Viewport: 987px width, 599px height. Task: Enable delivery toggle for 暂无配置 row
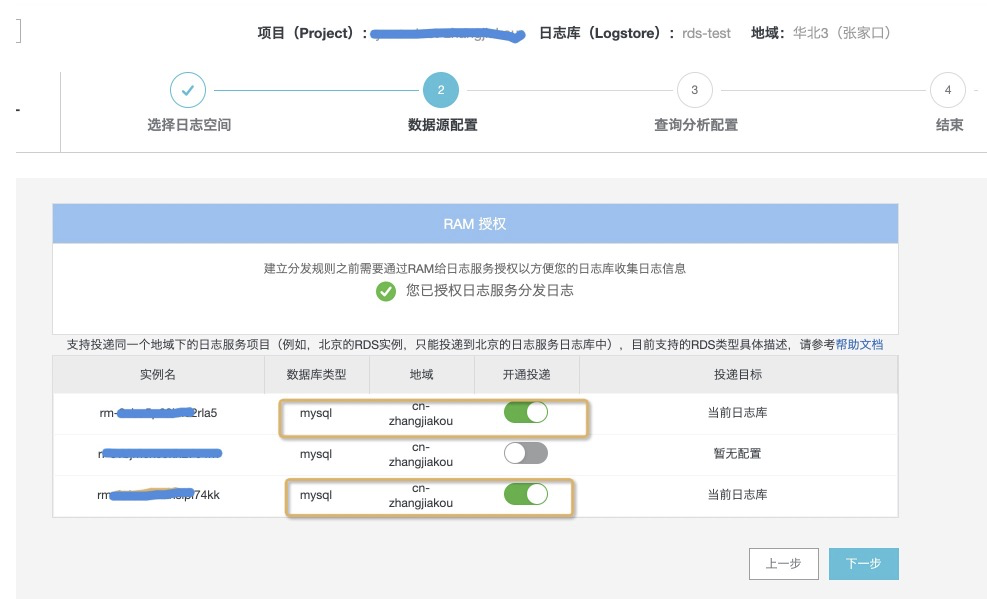tap(526, 453)
